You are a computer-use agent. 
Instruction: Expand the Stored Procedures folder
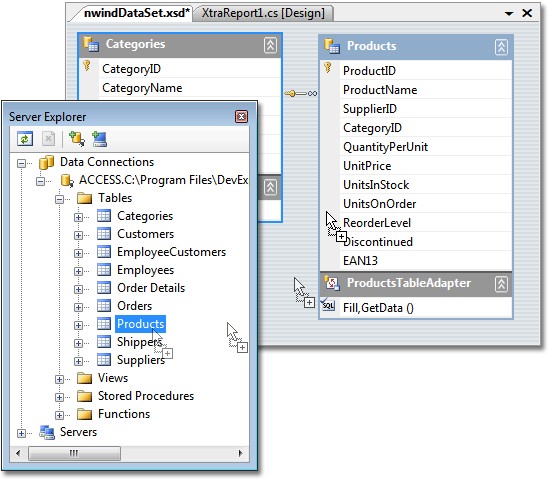click(x=59, y=397)
